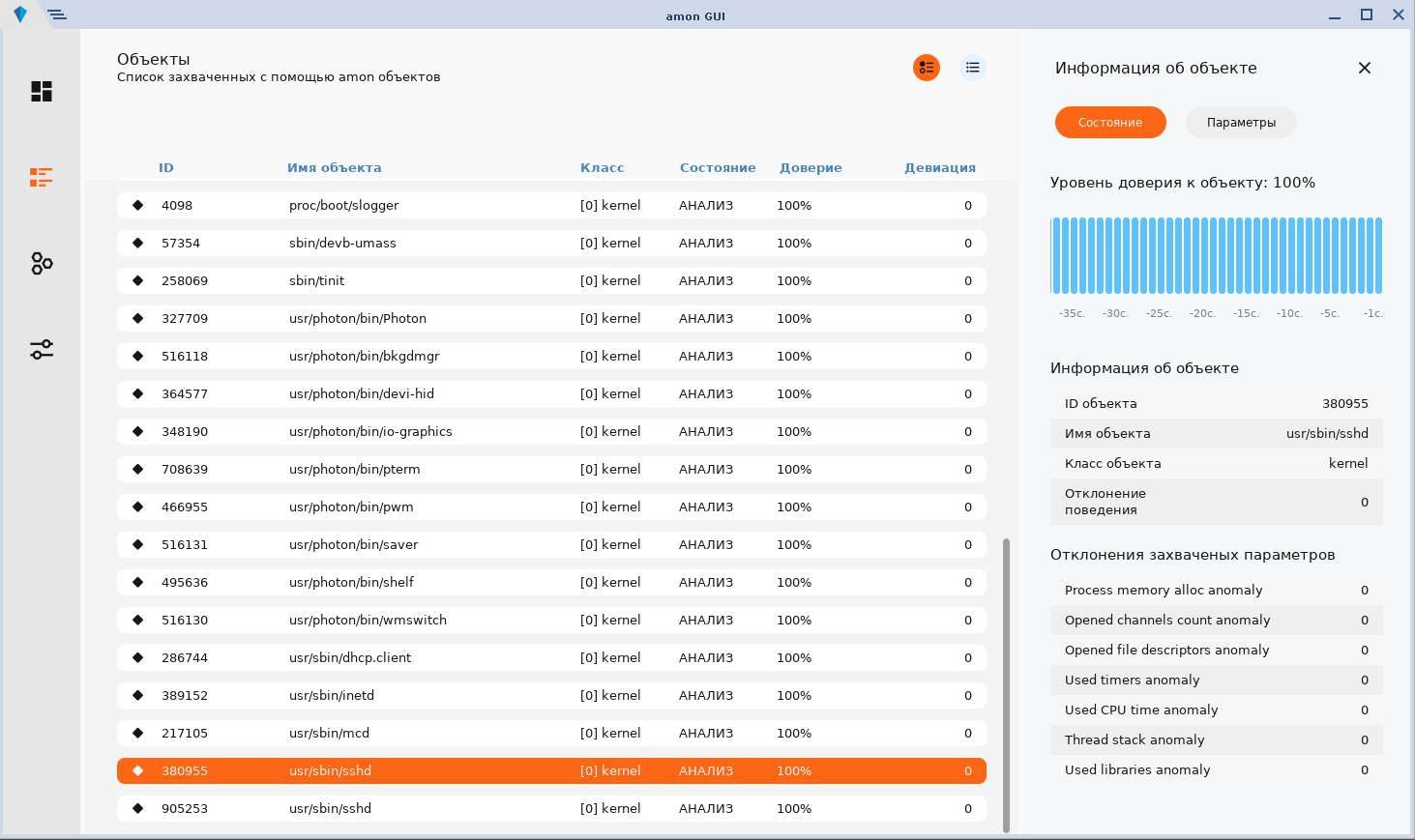1415x840 pixels.
Task: Click diamond icon of proc/boot/slogger row
Action: 137,205
